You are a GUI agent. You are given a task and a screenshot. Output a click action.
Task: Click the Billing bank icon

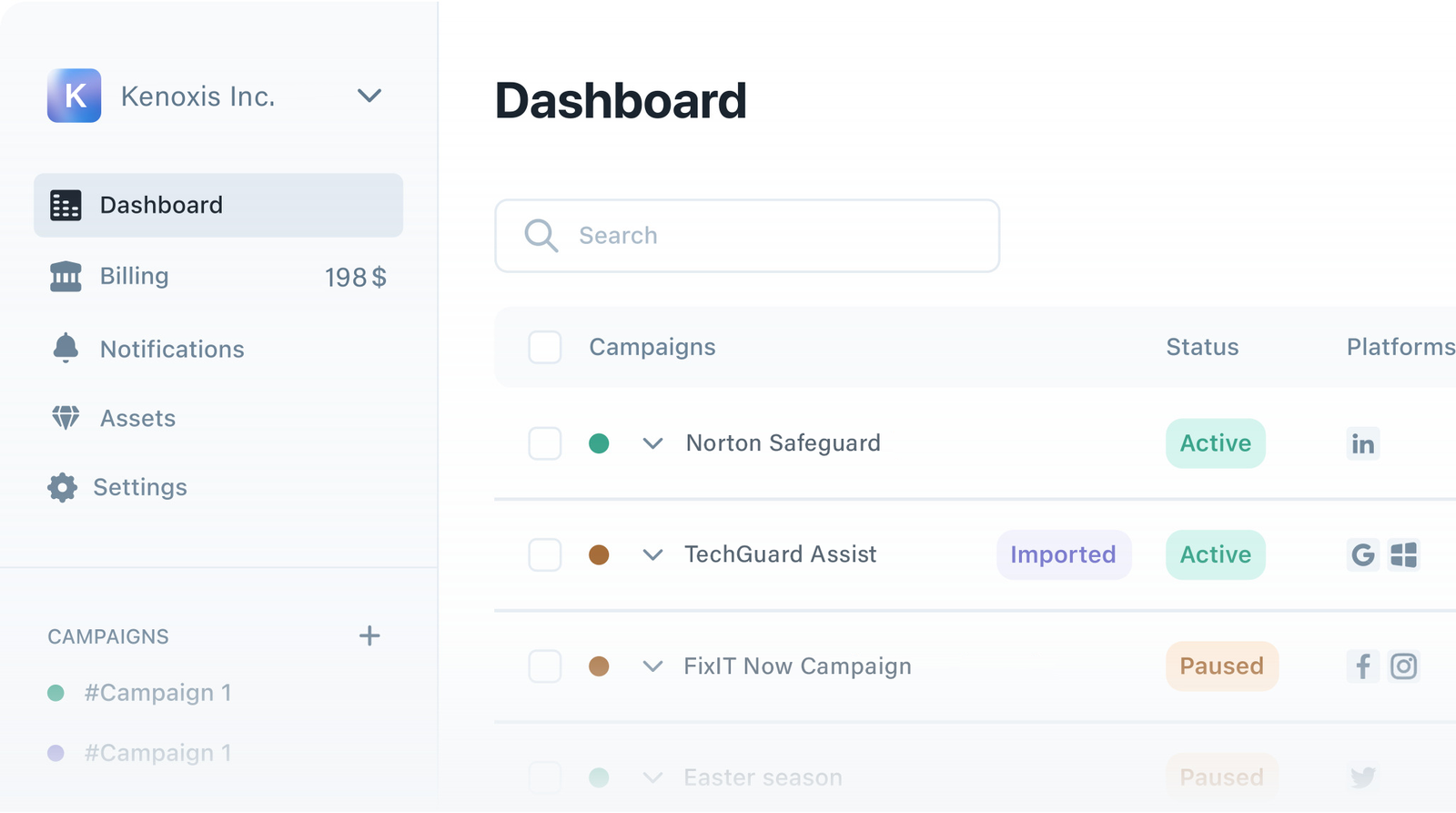(x=65, y=276)
